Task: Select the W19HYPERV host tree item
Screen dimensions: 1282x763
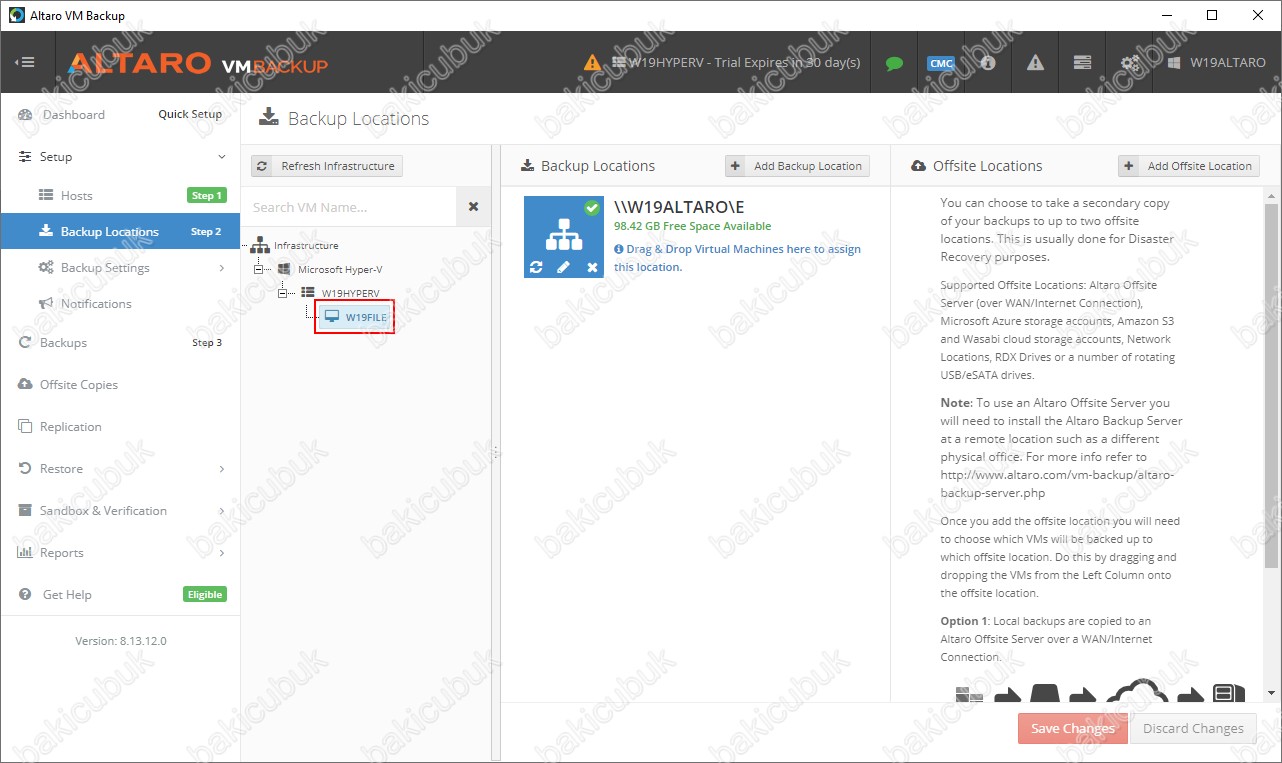Action: tap(350, 293)
